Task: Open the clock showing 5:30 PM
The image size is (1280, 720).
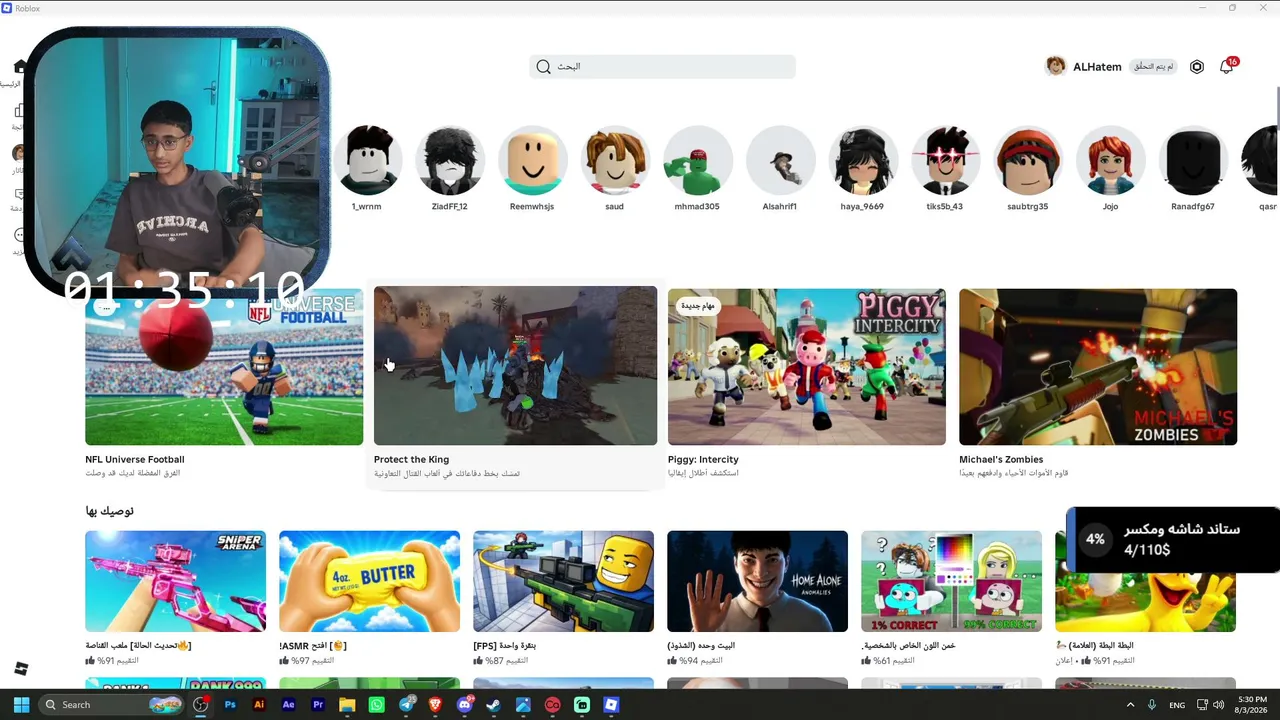Action: click(1252, 705)
